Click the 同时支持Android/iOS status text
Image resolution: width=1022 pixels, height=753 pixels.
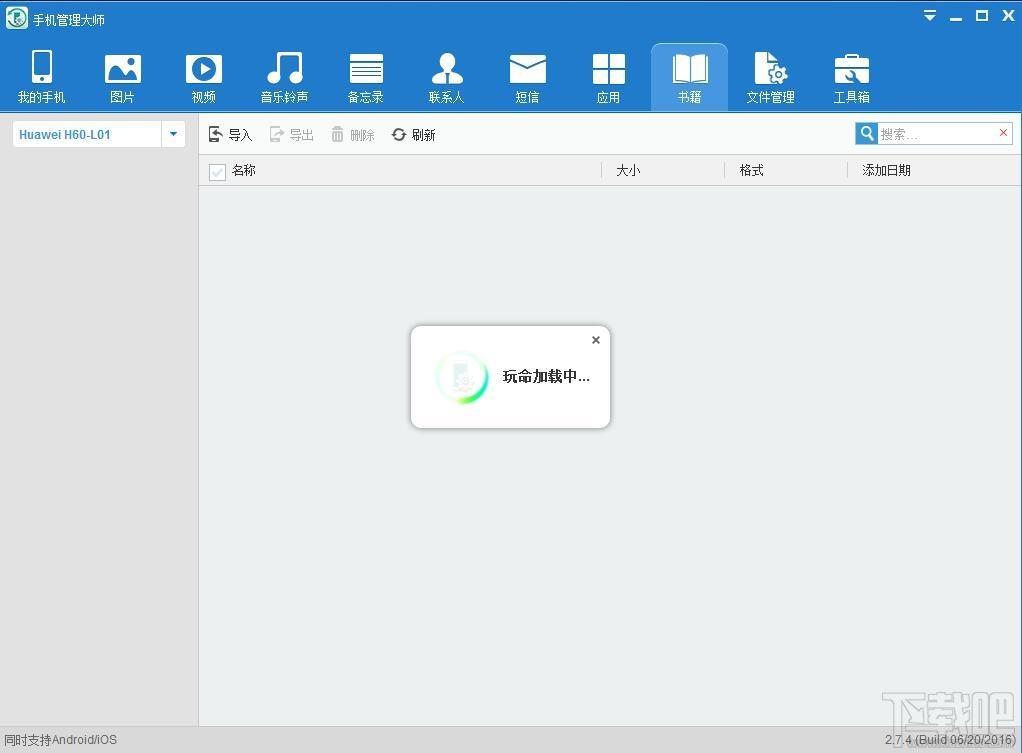[61, 740]
